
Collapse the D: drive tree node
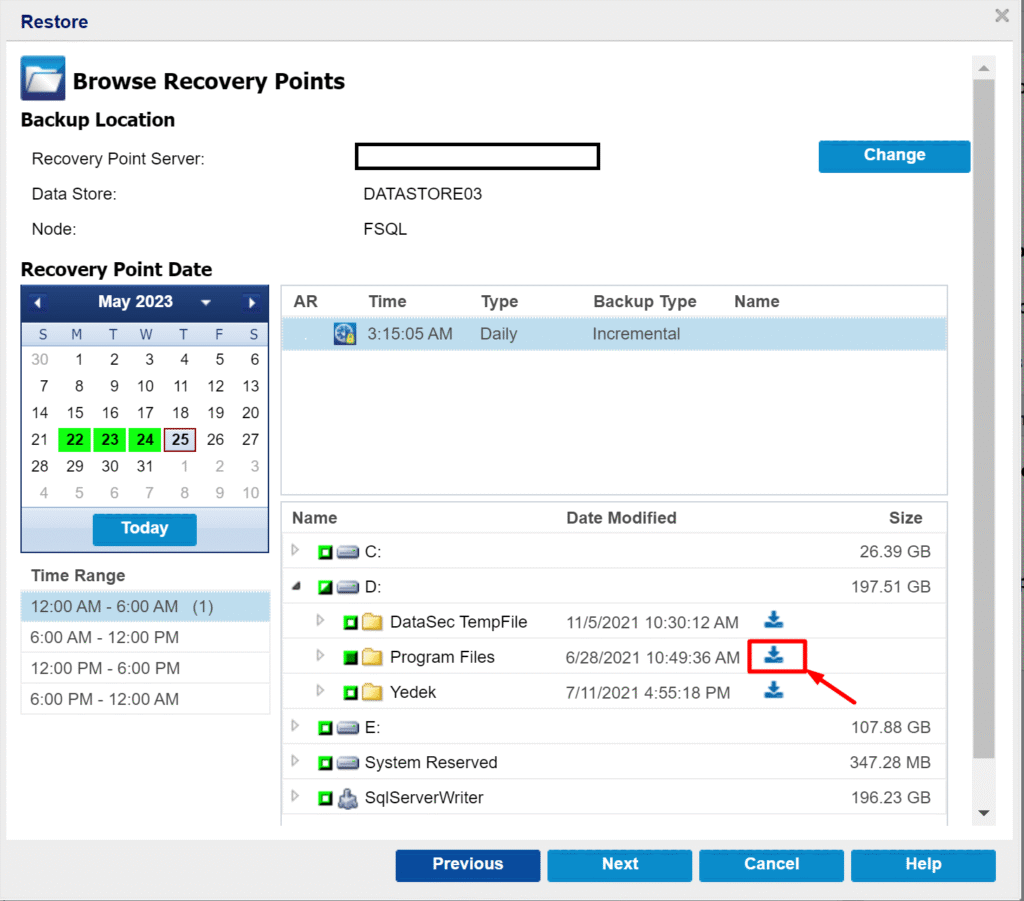(296, 586)
